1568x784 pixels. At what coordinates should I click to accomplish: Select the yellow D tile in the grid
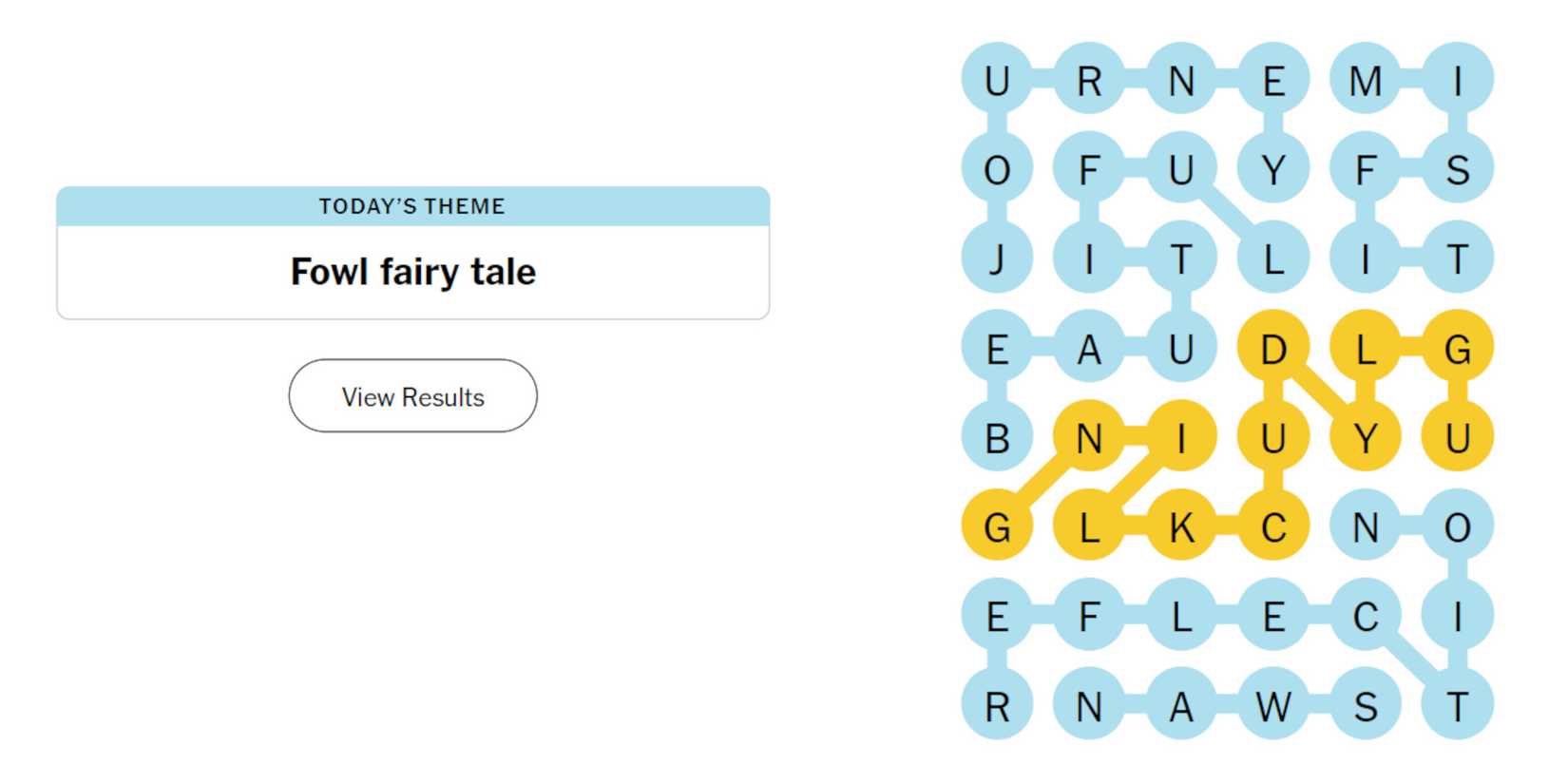point(1274,350)
